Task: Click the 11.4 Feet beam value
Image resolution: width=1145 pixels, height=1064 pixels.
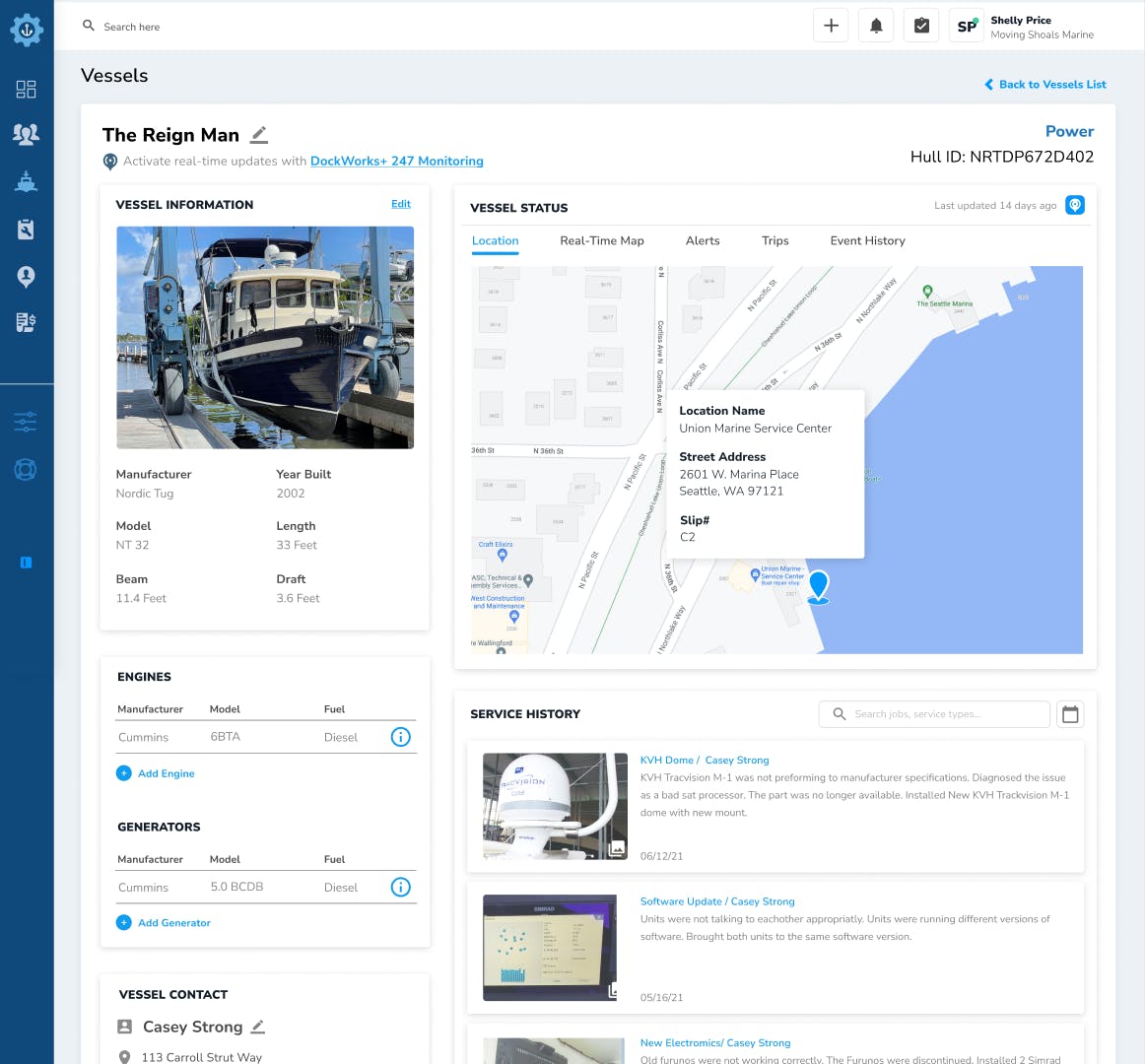Action: 141,599
